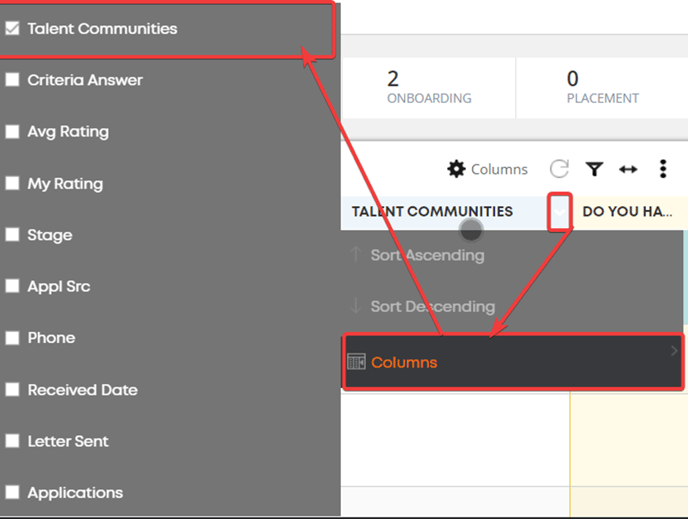The image size is (688, 519).
Task: Click the Sort Descending down-arrow icon
Action: point(356,306)
